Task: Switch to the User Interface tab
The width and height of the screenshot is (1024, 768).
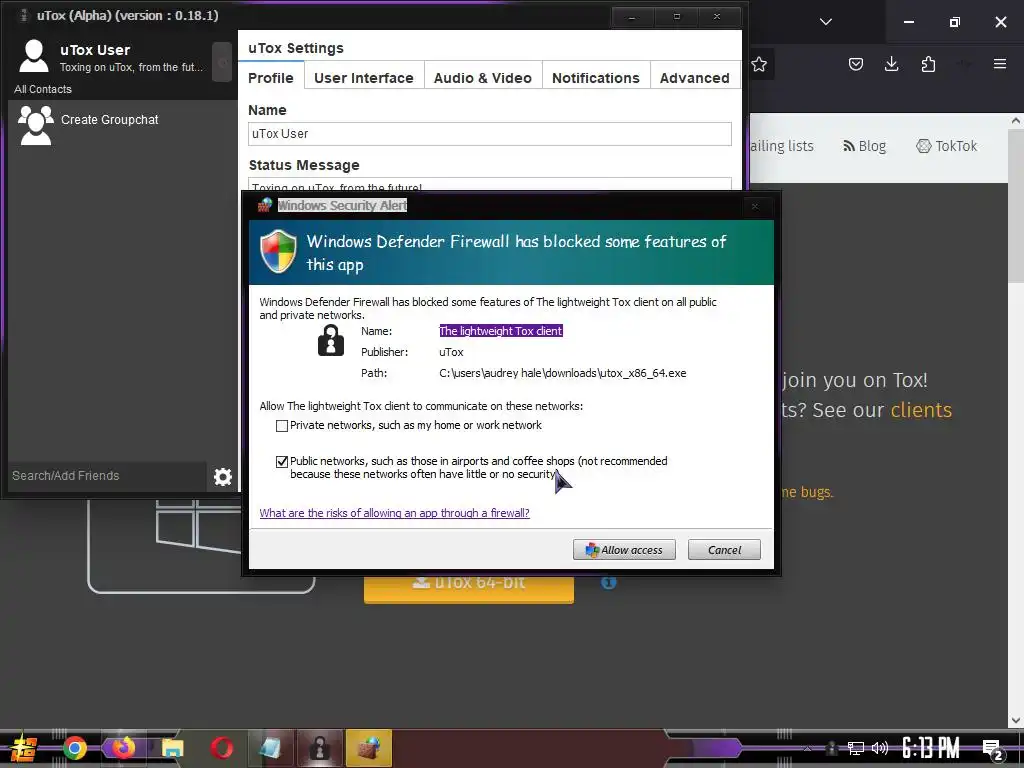Action: [364, 78]
